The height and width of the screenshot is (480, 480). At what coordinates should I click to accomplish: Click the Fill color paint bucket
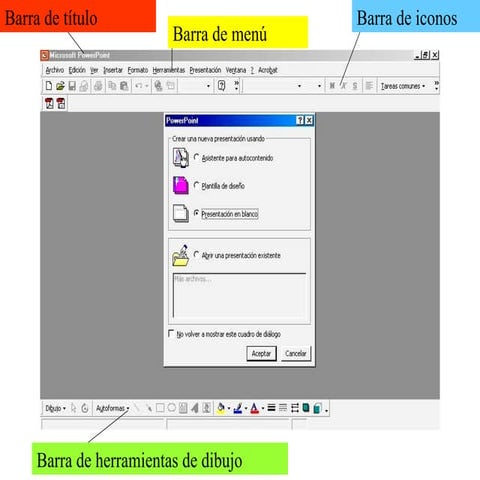(x=221, y=408)
